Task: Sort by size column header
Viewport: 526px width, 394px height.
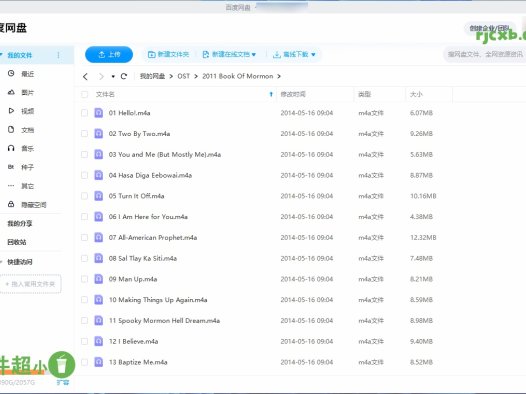Action: 416,94
